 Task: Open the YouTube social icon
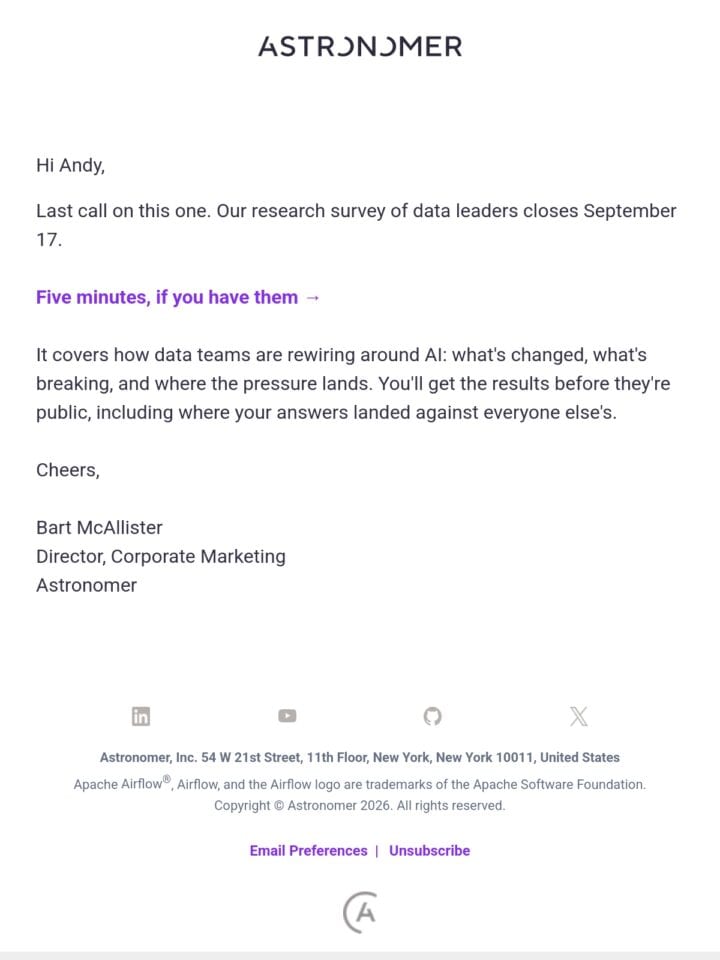coord(287,716)
